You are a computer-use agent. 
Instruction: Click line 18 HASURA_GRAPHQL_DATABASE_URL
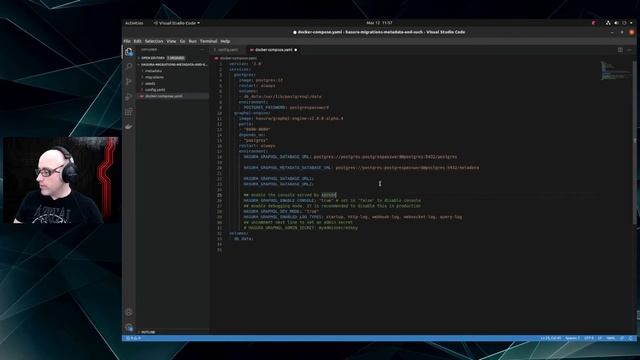coord(350,157)
